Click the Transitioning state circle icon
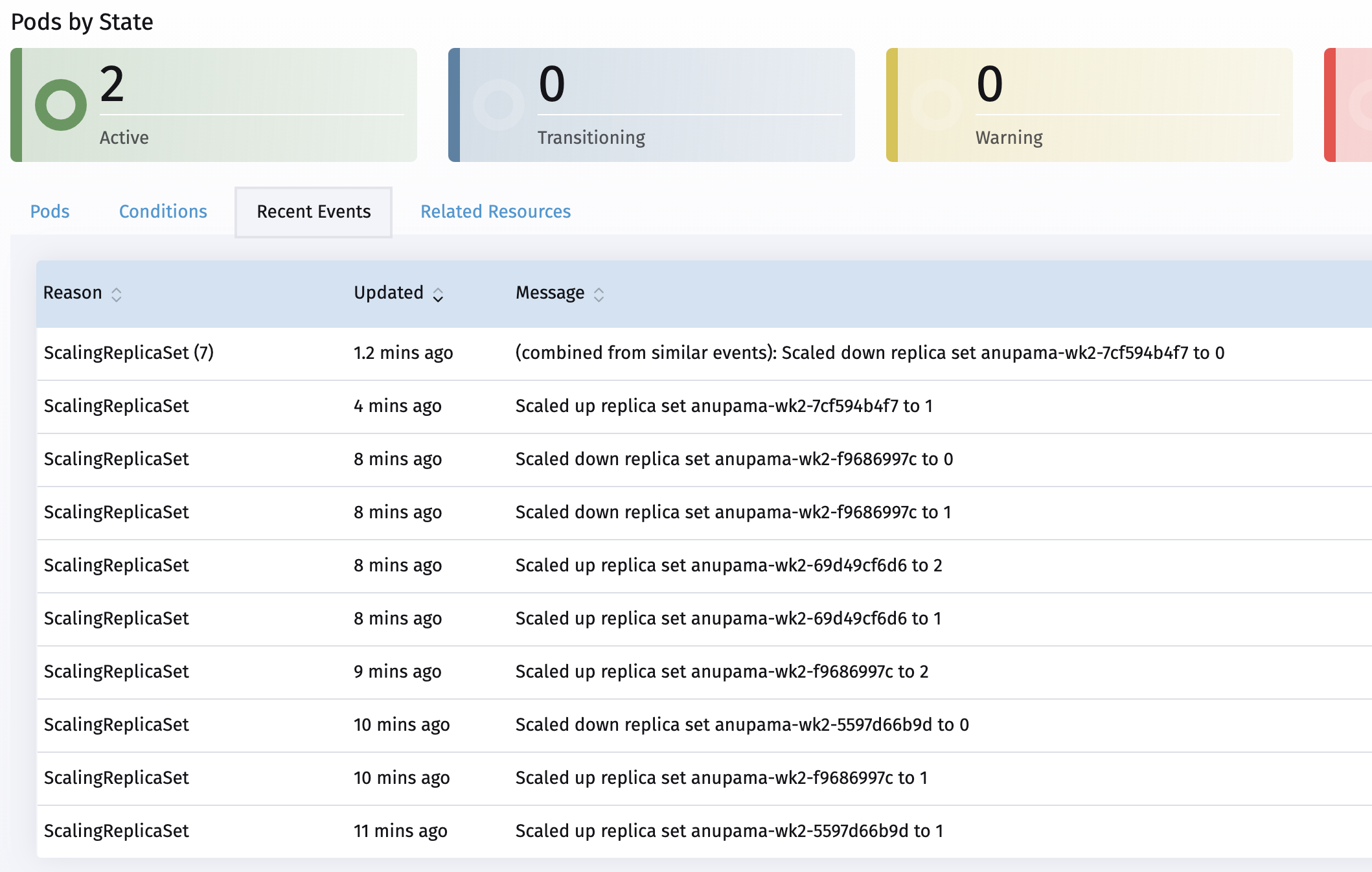The width and height of the screenshot is (1372, 872). click(x=499, y=104)
